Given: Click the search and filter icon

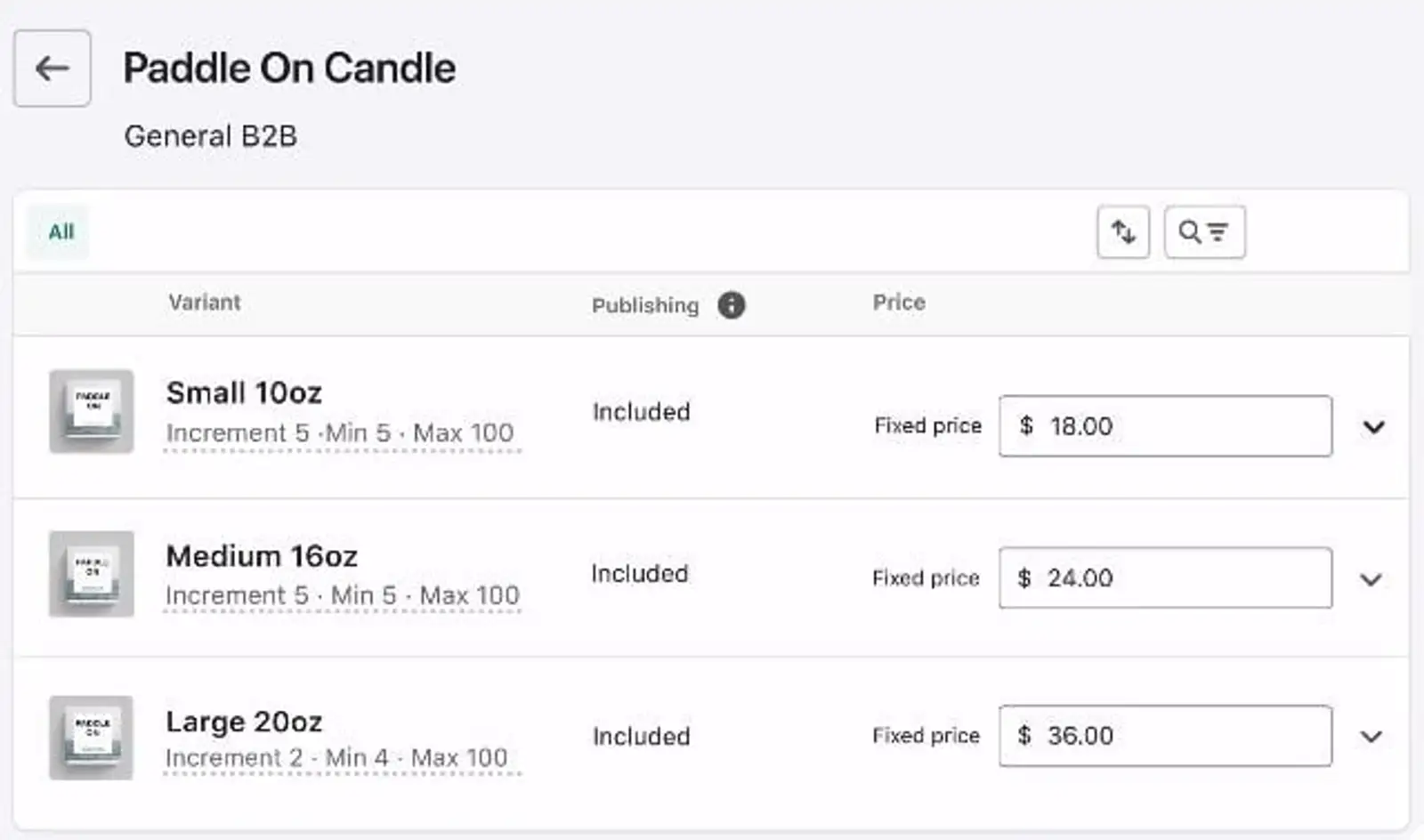Looking at the screenshot, I should tap(1204, 231).
